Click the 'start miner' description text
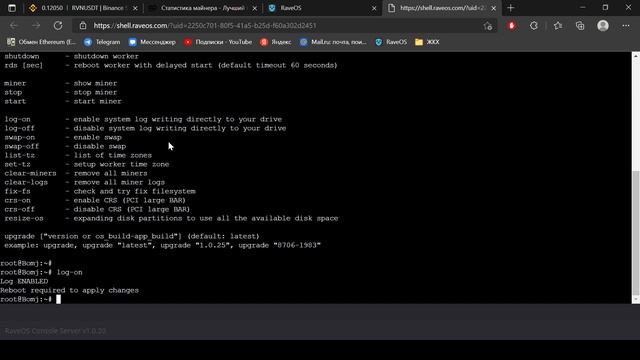Screen dimensions: 640x360 (x=98, y=101)
